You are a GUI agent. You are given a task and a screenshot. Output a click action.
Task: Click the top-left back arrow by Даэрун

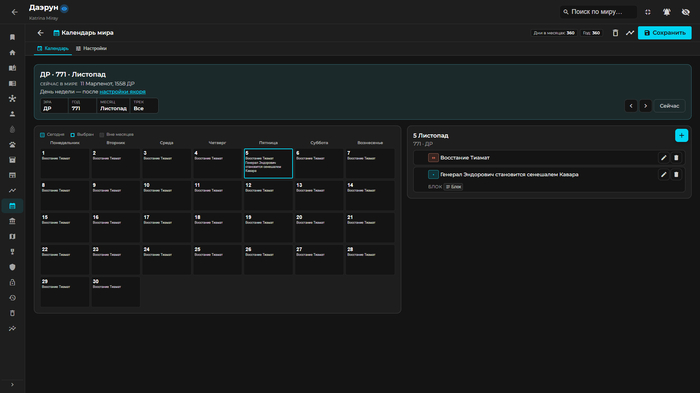pyautogui.click(x=15, y=12)
